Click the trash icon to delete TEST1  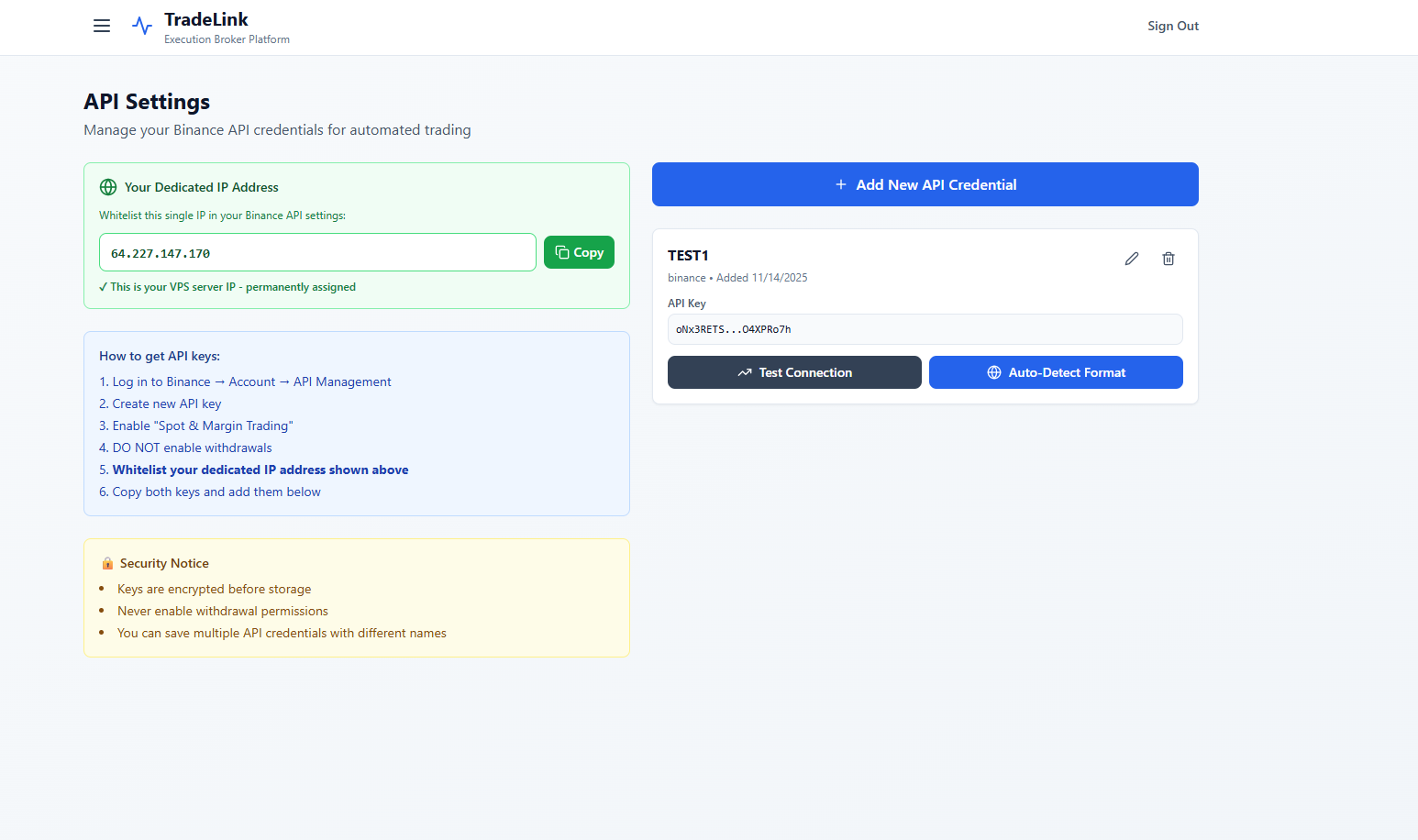[x=1168, y=258]
